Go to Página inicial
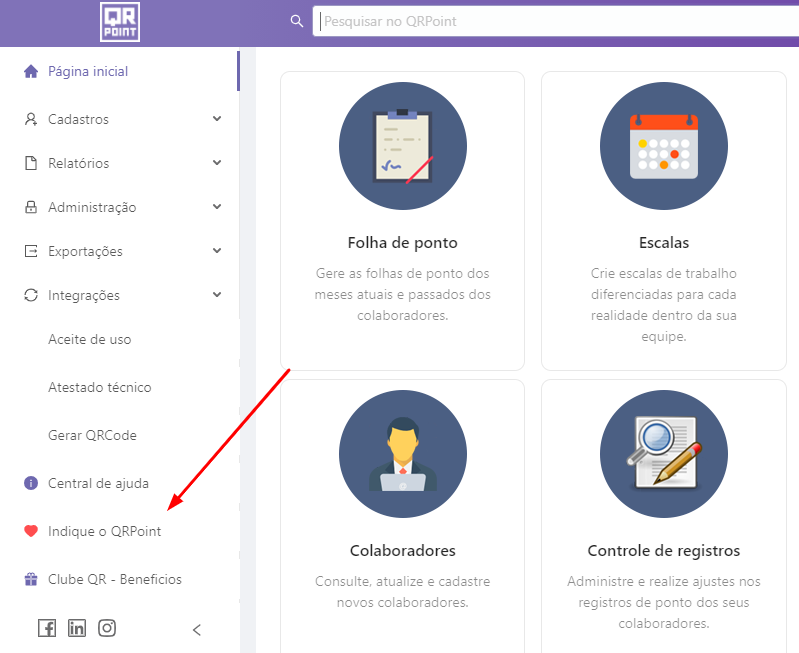Image resolution: width=799 pixels, height=653 pixels. tap(88, 72)
